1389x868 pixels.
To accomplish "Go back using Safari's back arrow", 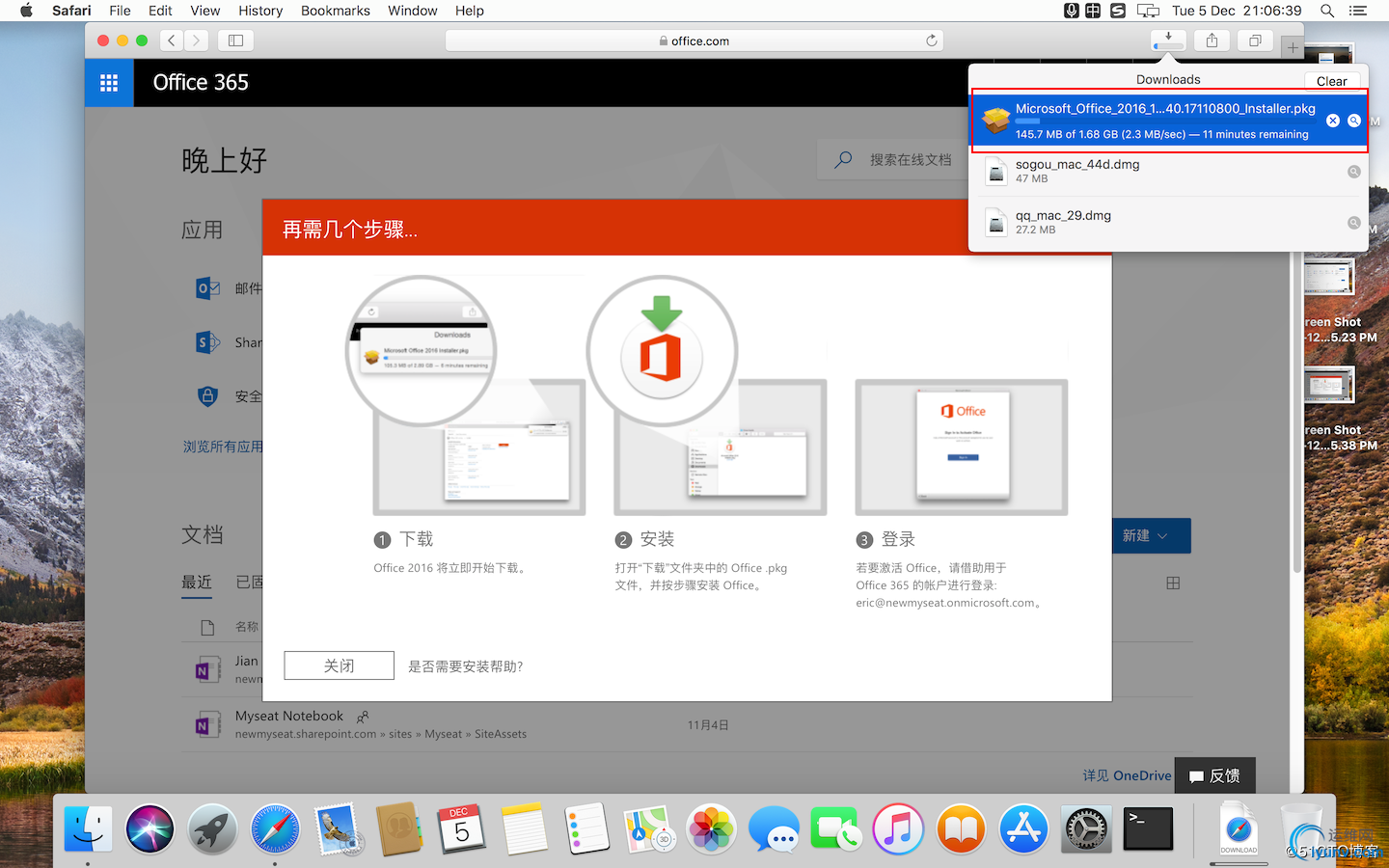I will point(172,41).
